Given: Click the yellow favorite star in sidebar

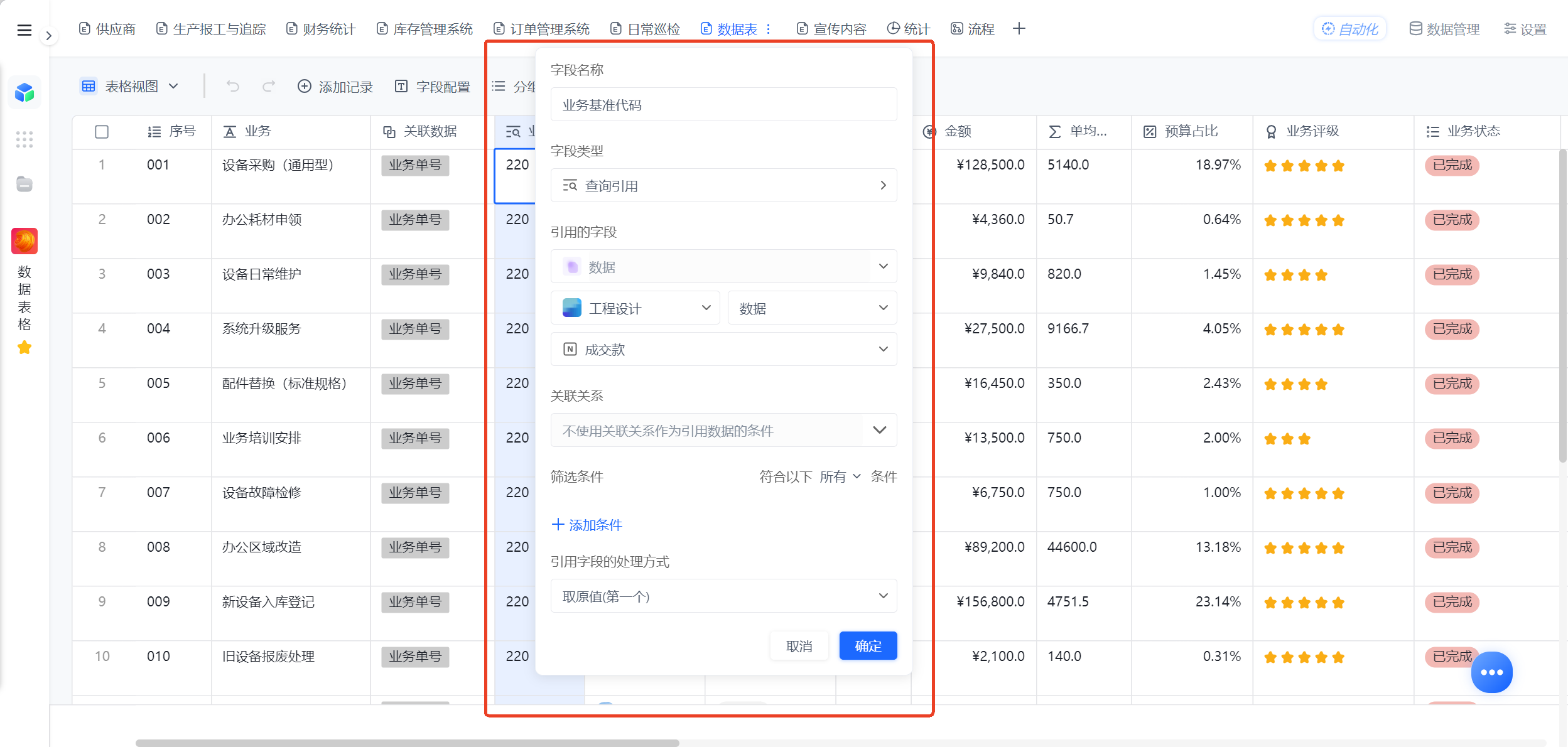Looking at the screenshot, I should tap(24, 347).
